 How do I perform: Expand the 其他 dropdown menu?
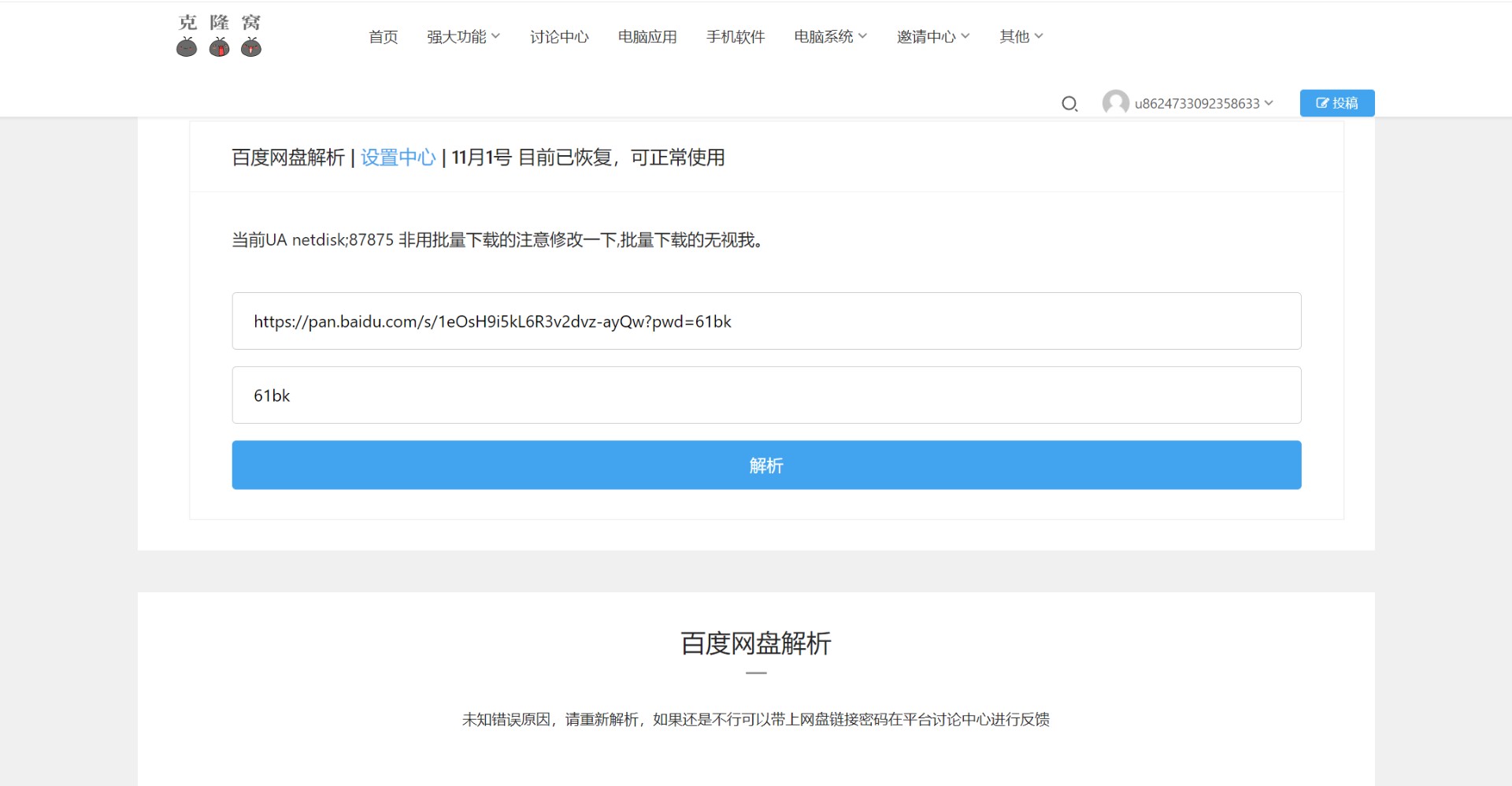[1021, 36]
